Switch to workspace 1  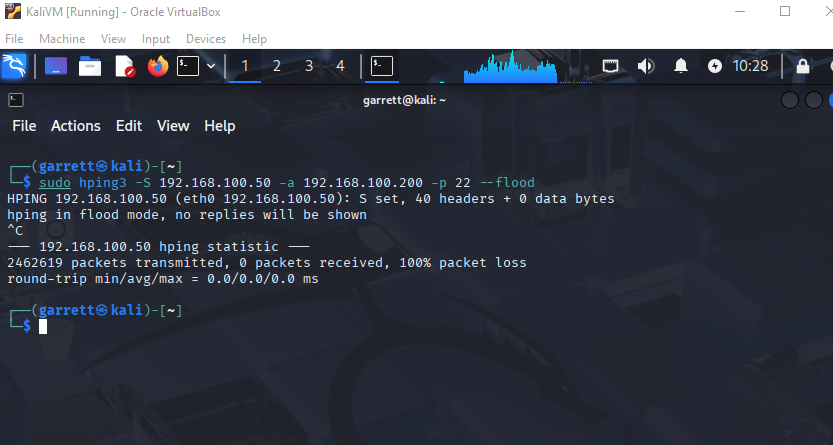pyautogui.click(x=245, y=66)
